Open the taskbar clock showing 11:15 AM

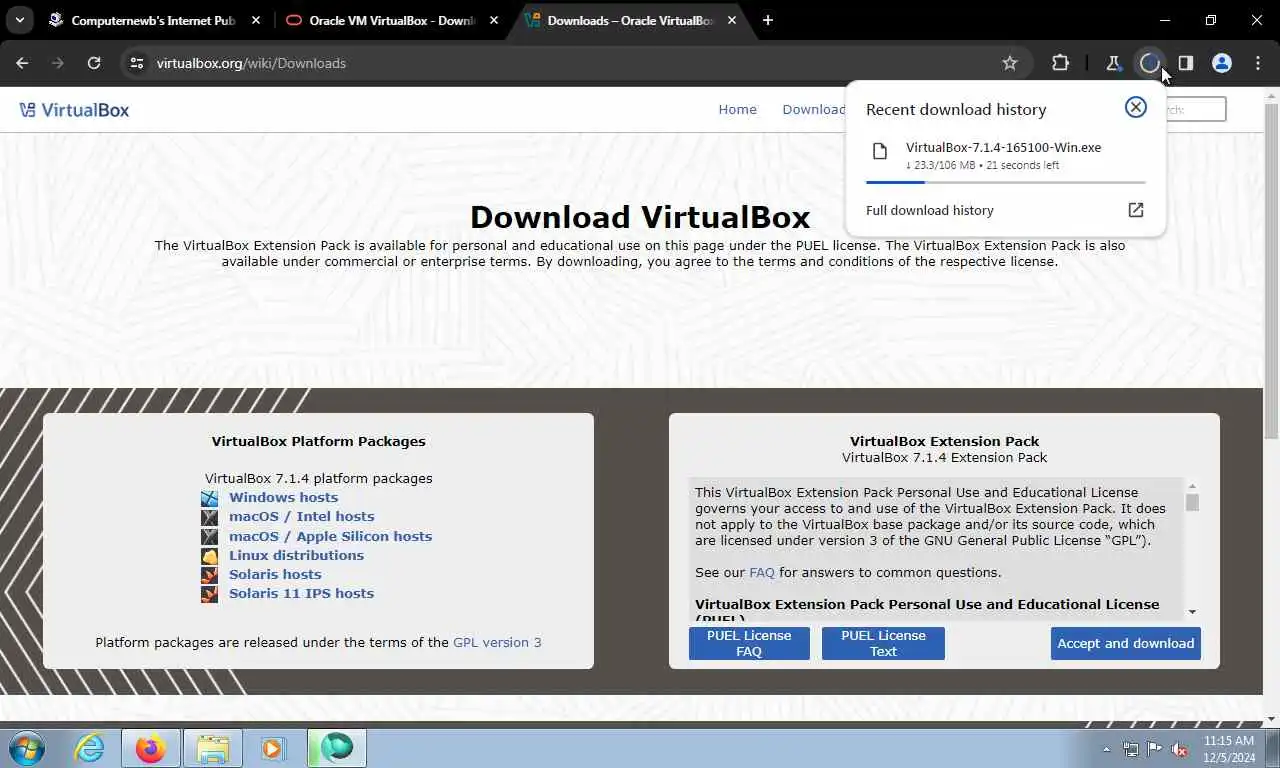click(1229, 749)
